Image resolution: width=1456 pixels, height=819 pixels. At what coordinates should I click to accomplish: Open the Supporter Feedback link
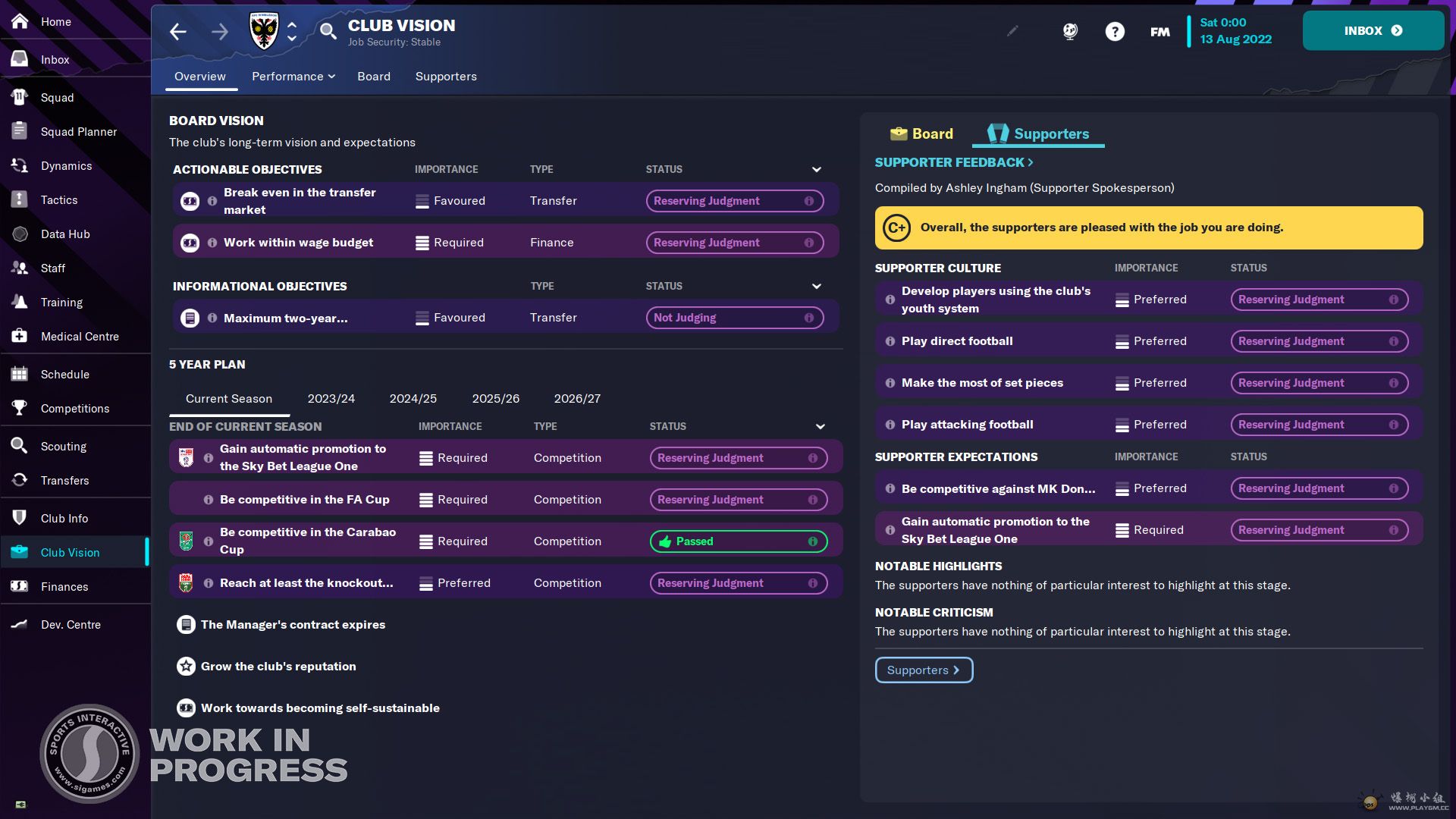click(953, 163)
